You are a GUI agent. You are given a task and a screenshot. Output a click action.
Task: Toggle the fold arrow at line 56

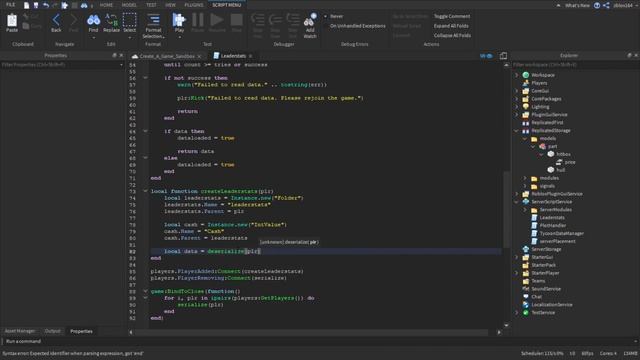click(145, 78)
